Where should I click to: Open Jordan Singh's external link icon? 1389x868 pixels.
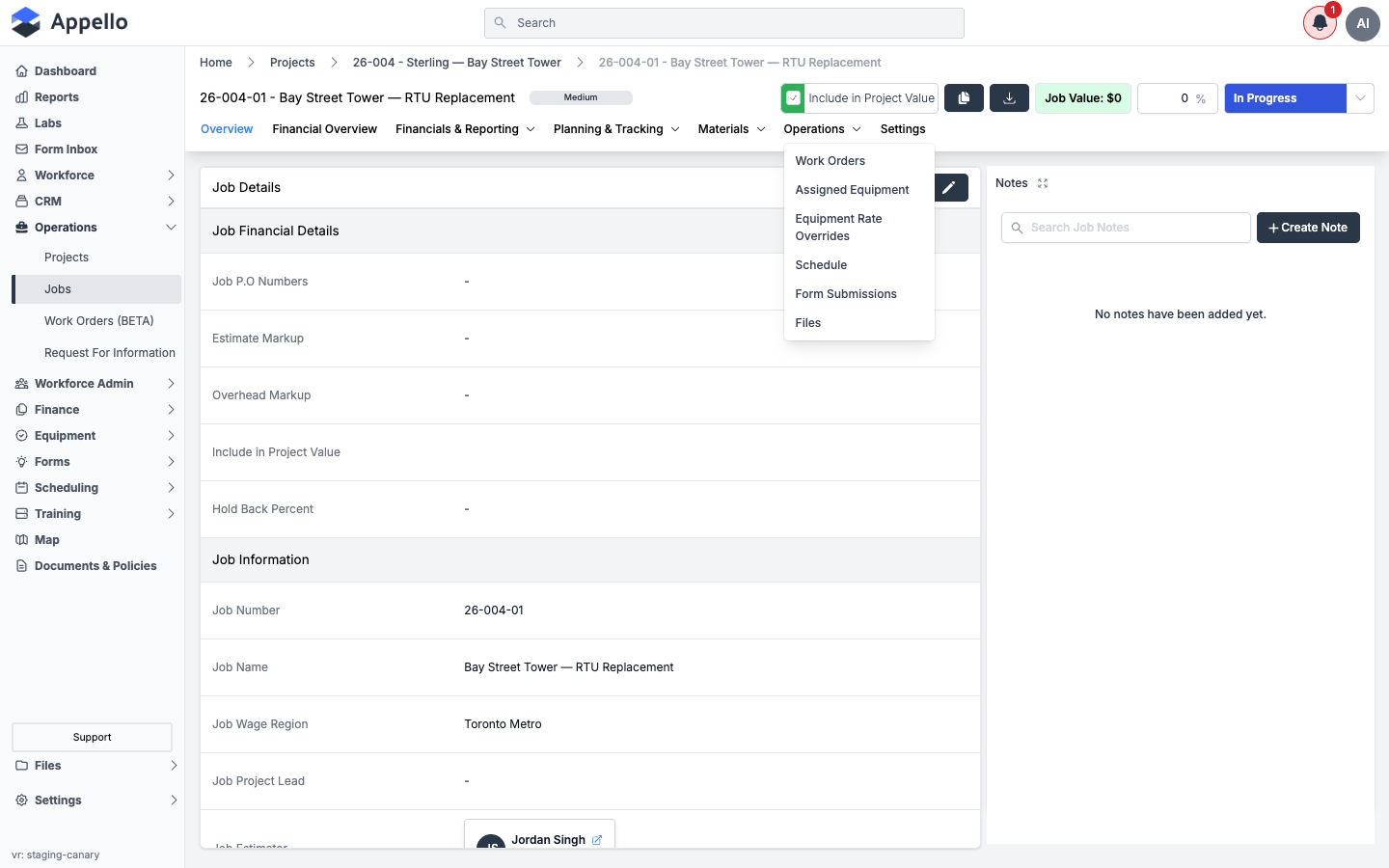[597, 840]
